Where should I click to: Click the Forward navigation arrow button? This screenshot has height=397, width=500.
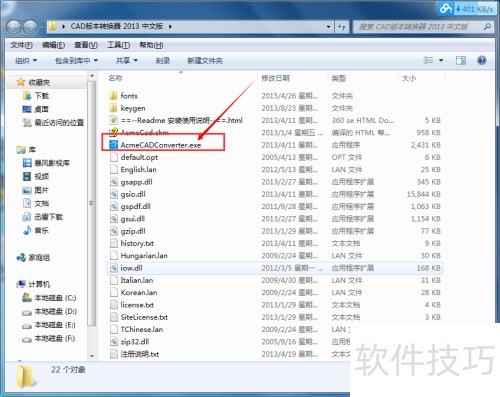point(31,27)
